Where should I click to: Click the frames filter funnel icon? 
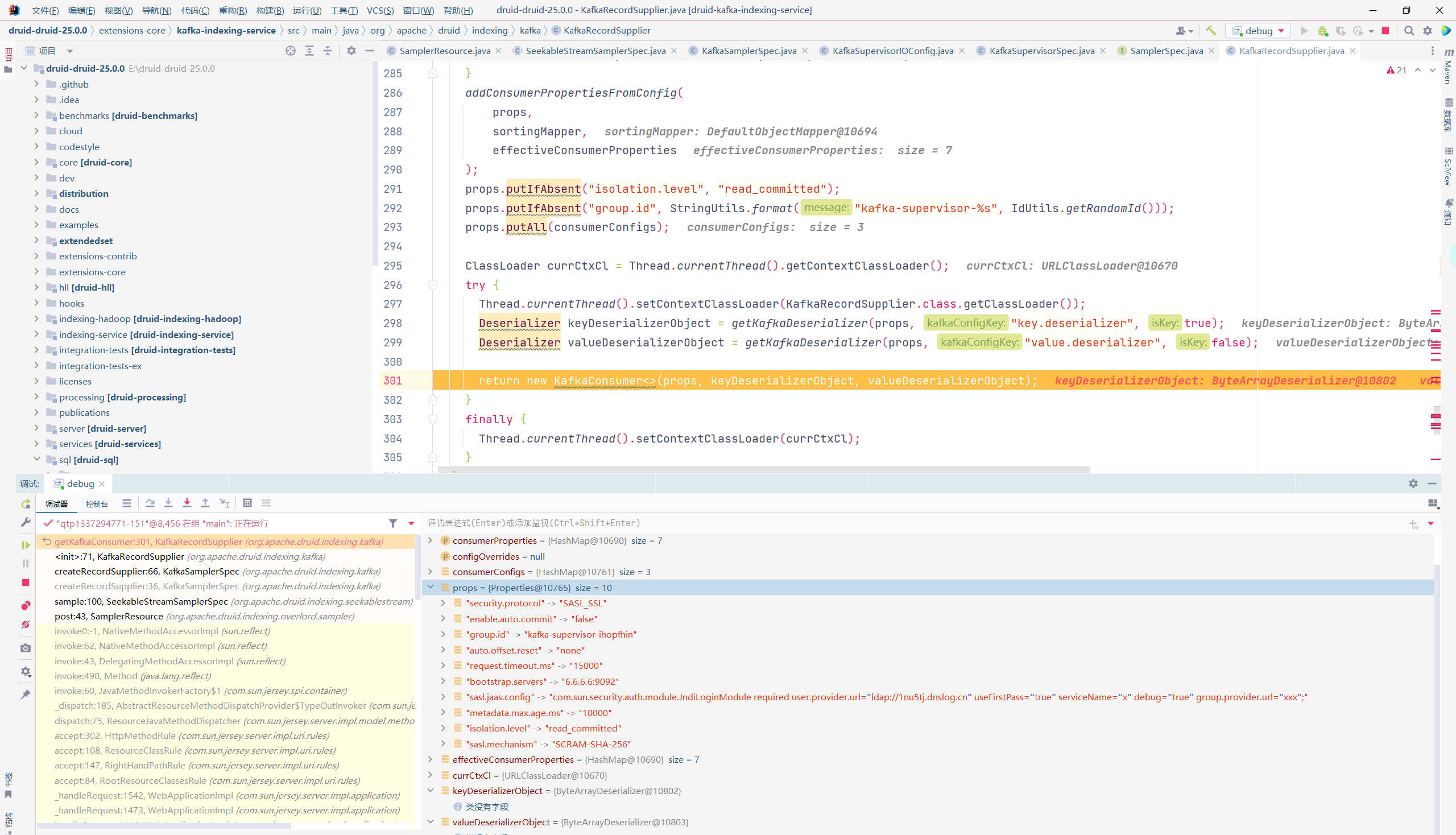393,523
